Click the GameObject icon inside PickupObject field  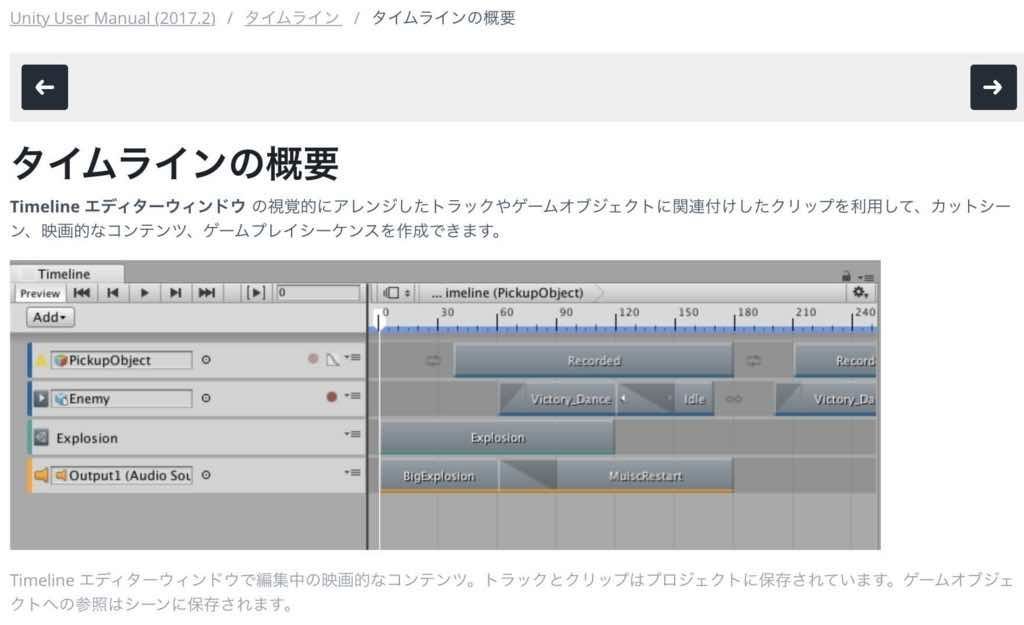coord(62,359)
